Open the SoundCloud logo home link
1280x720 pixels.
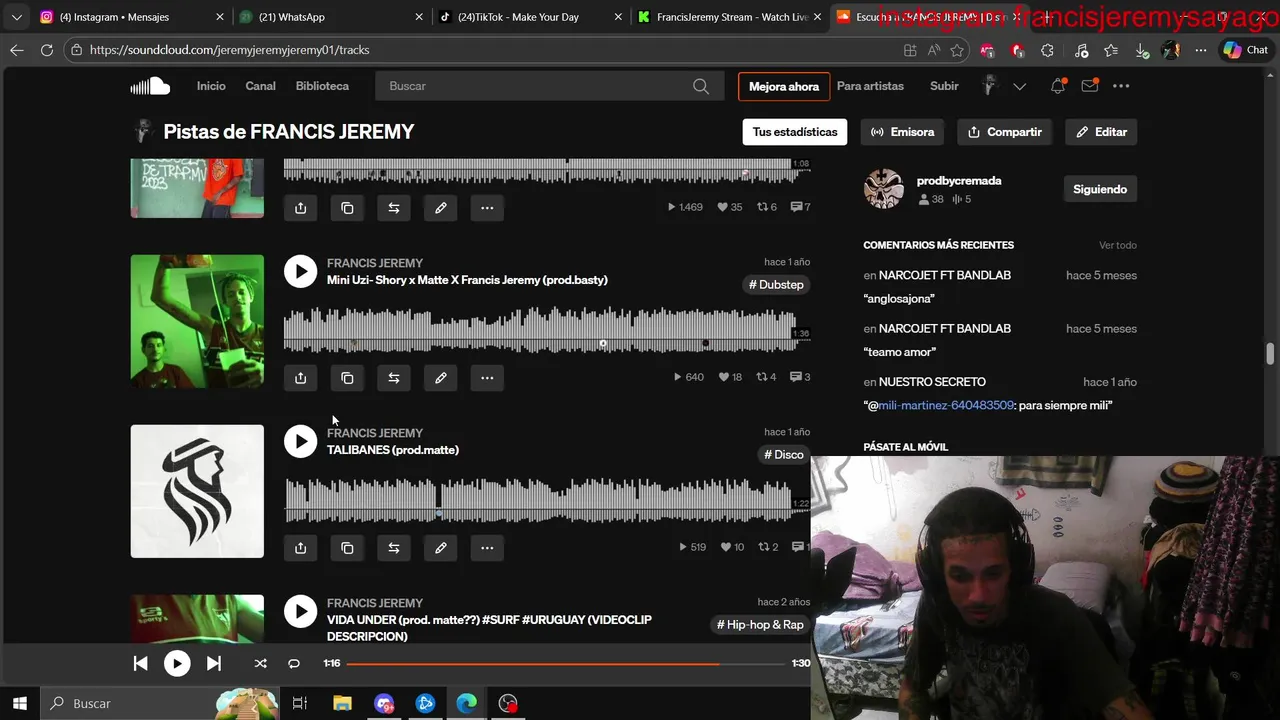tap(150, 86)
